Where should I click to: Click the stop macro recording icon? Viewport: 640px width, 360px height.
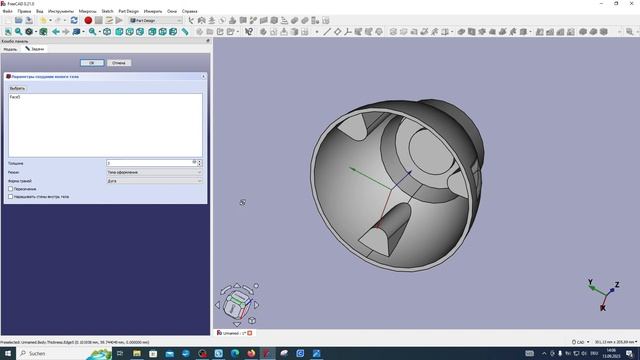(x=98, y=20)
